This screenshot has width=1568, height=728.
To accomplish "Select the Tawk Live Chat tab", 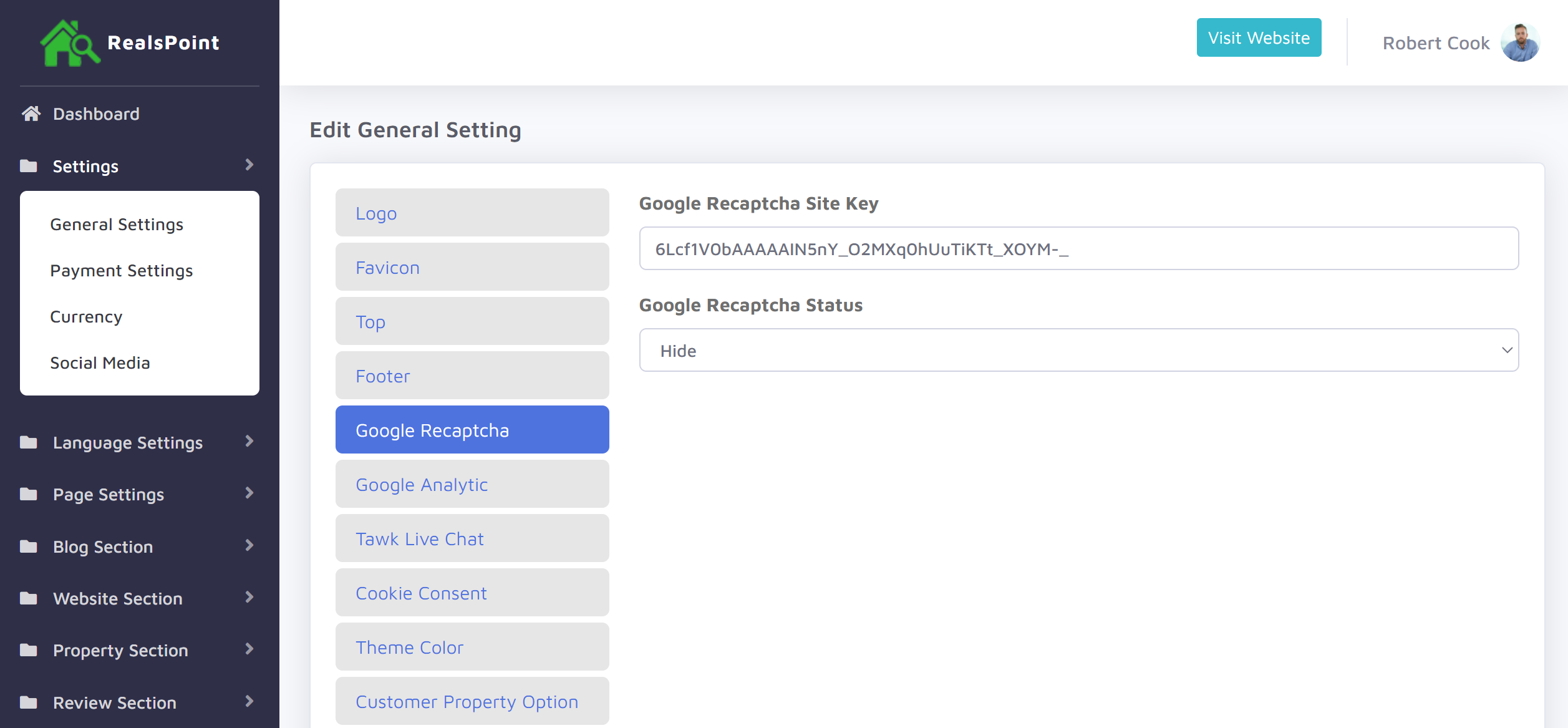I will (x=472, y=538).
